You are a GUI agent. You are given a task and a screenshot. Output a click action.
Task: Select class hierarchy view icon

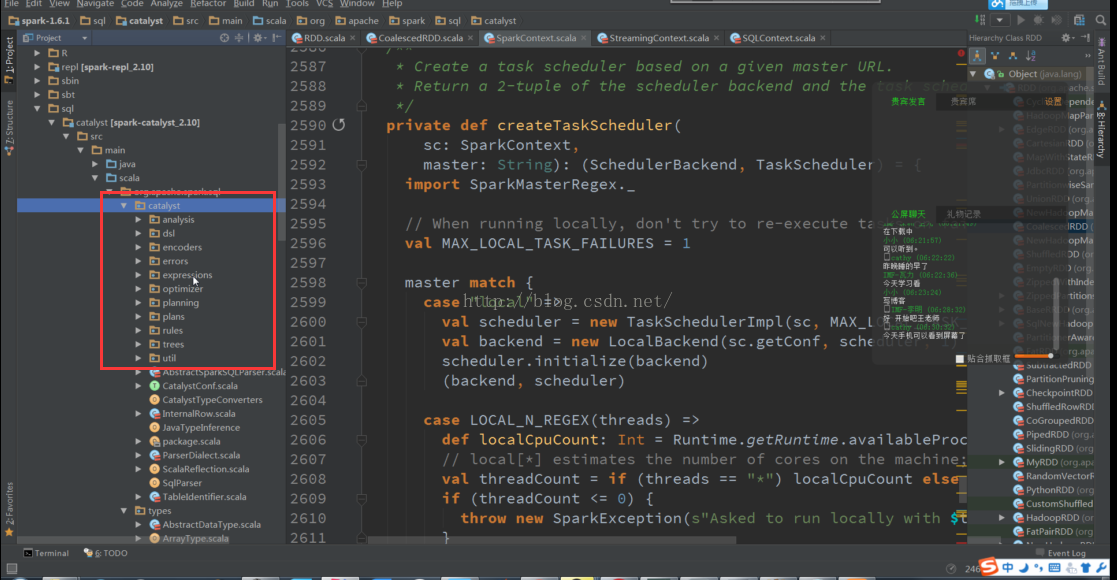977,56
